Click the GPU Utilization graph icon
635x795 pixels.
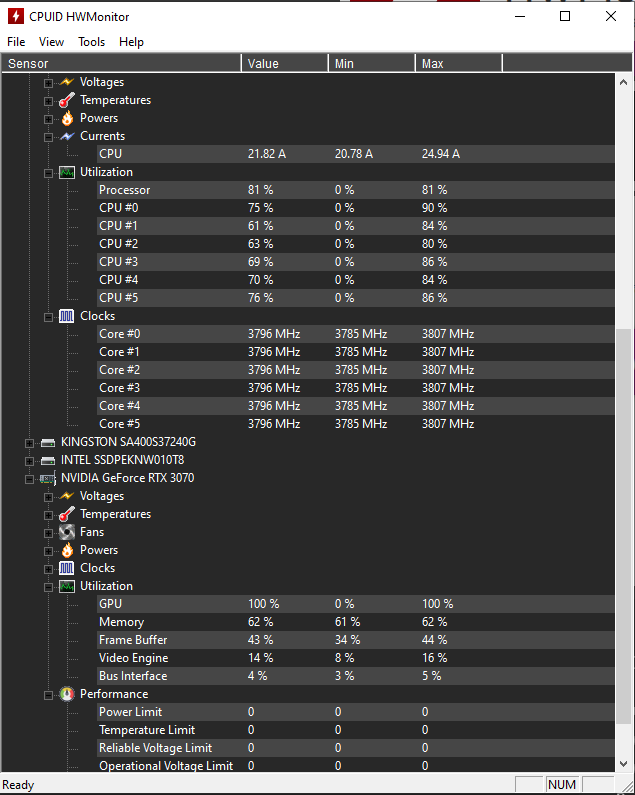click(67, 586)
